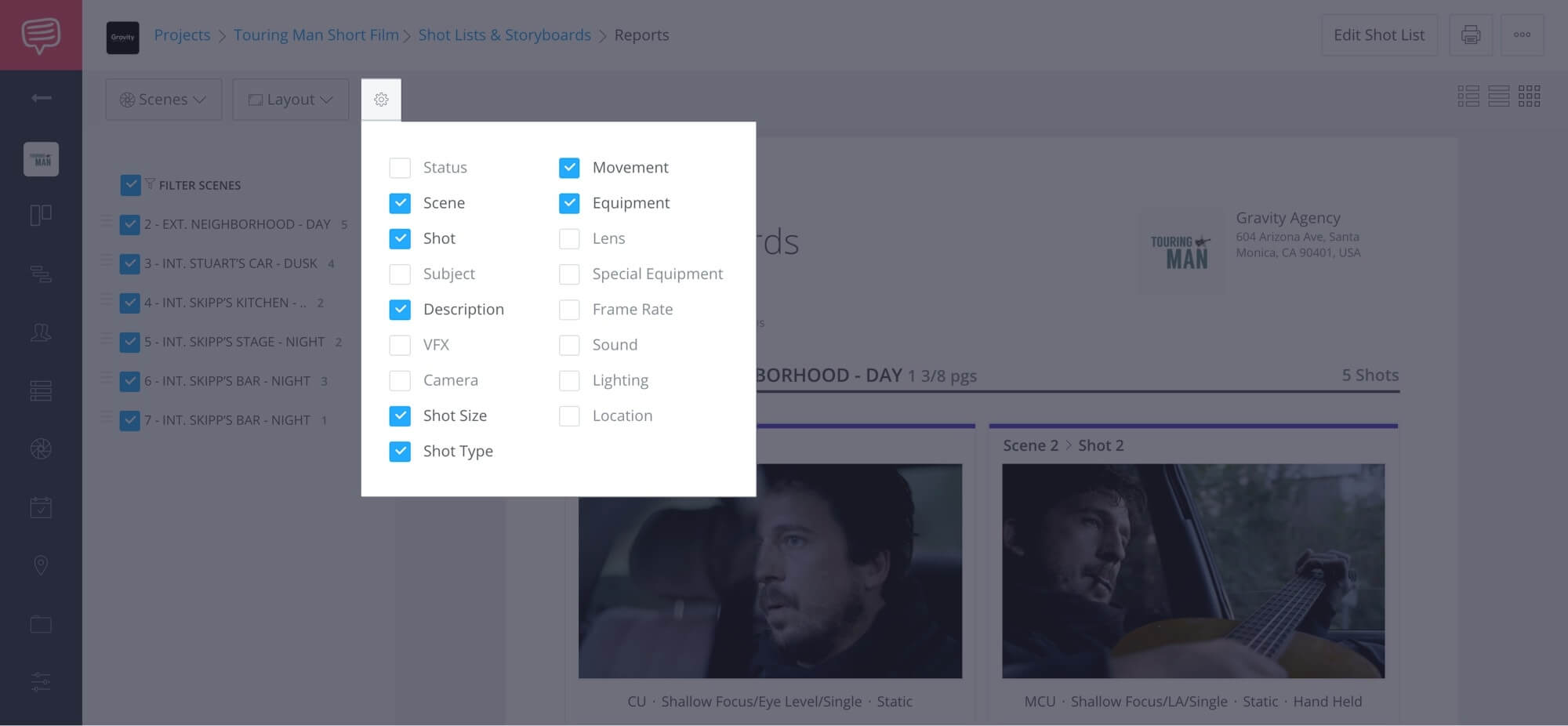This screenshot has width=1568, height=726.
Task: Open the calendar icon in the sidebar
Action: (x=40, y=507)
